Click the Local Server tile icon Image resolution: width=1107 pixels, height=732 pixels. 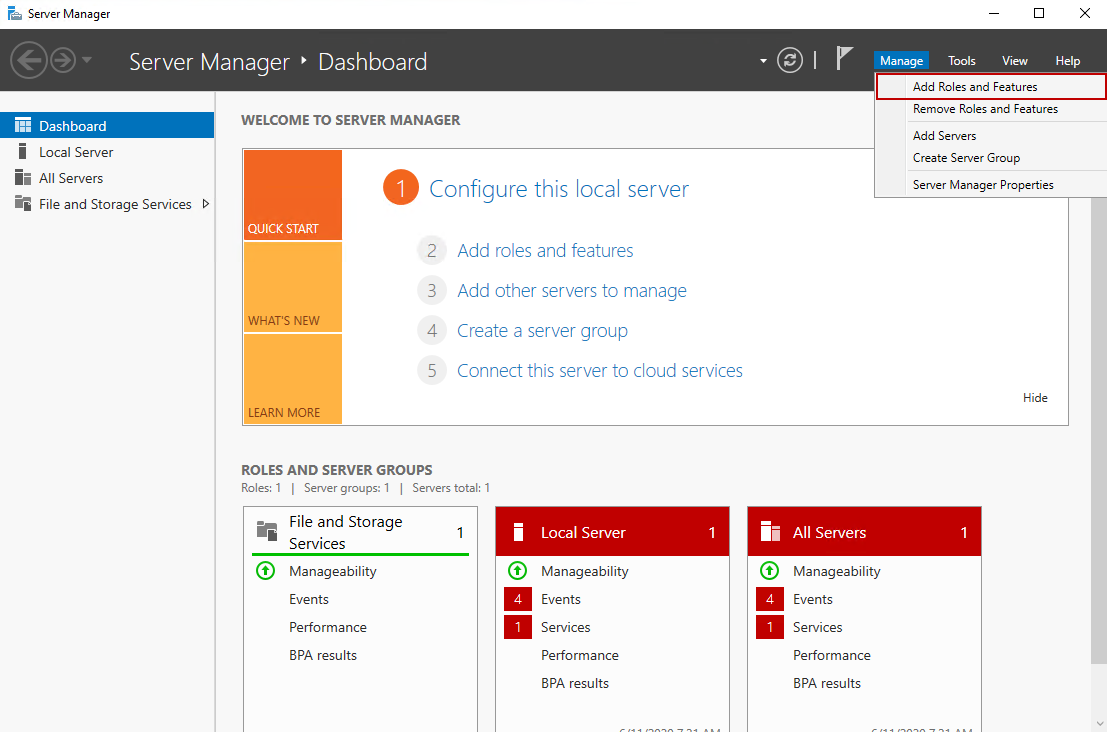(x=519, y=531)
